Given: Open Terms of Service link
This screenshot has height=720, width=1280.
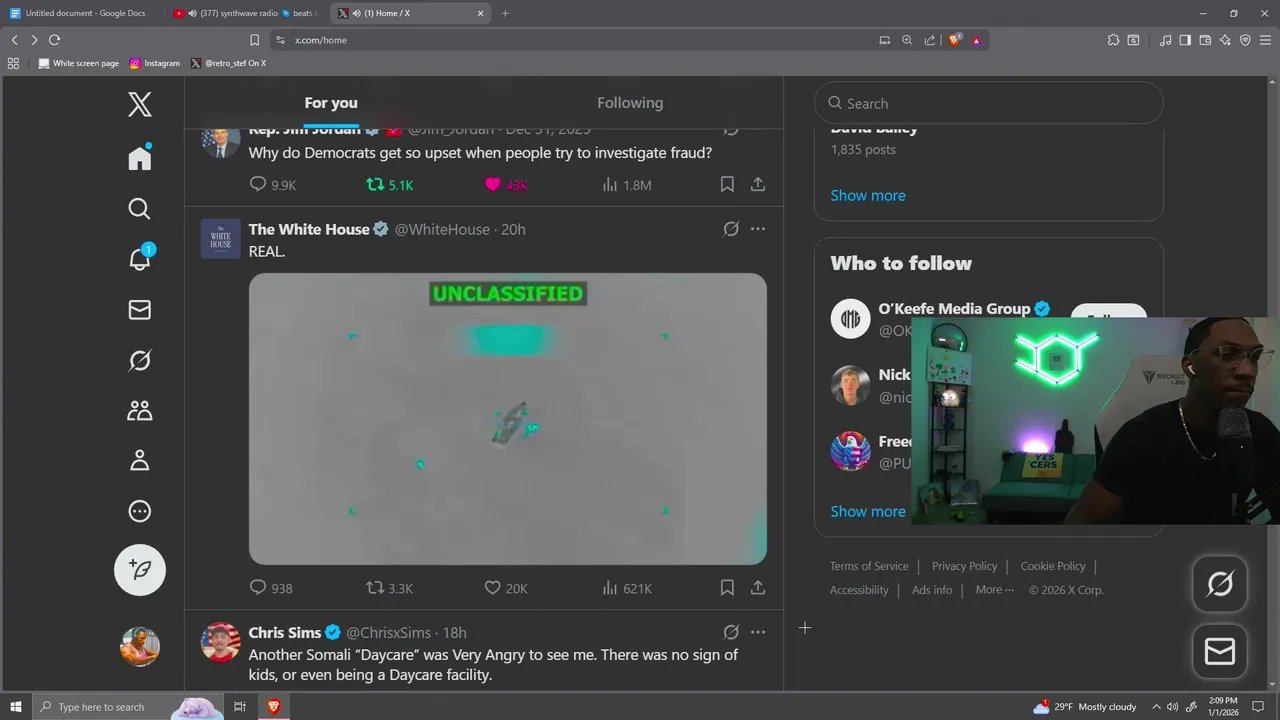Looking at the screenshot, I should 869,566.
